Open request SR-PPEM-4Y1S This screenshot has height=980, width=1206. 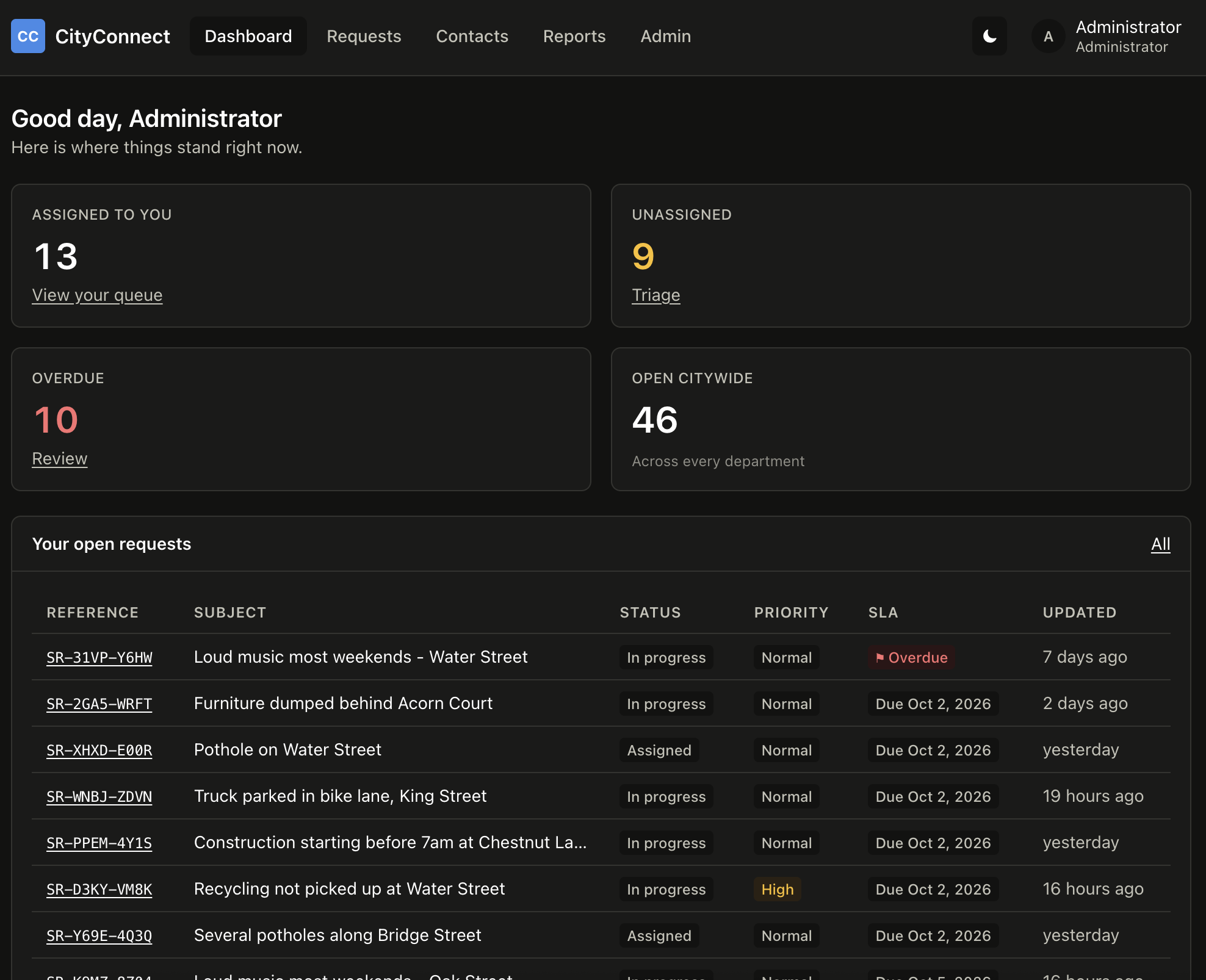coord(99,843)
